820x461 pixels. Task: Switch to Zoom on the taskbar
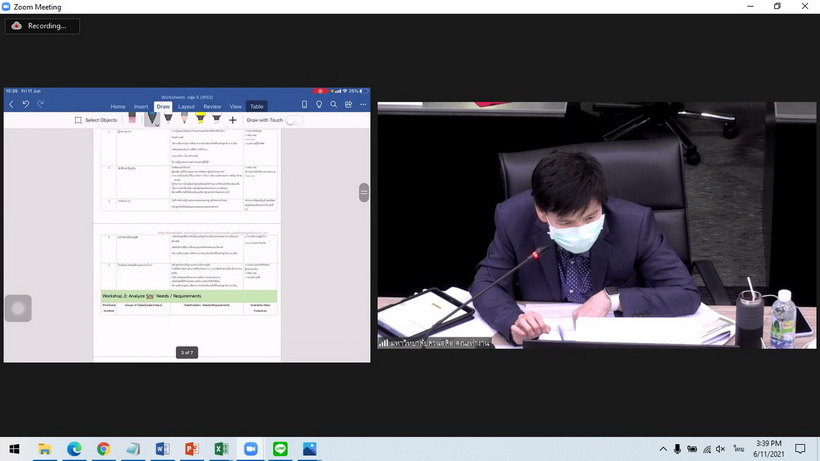pos(250,449)
